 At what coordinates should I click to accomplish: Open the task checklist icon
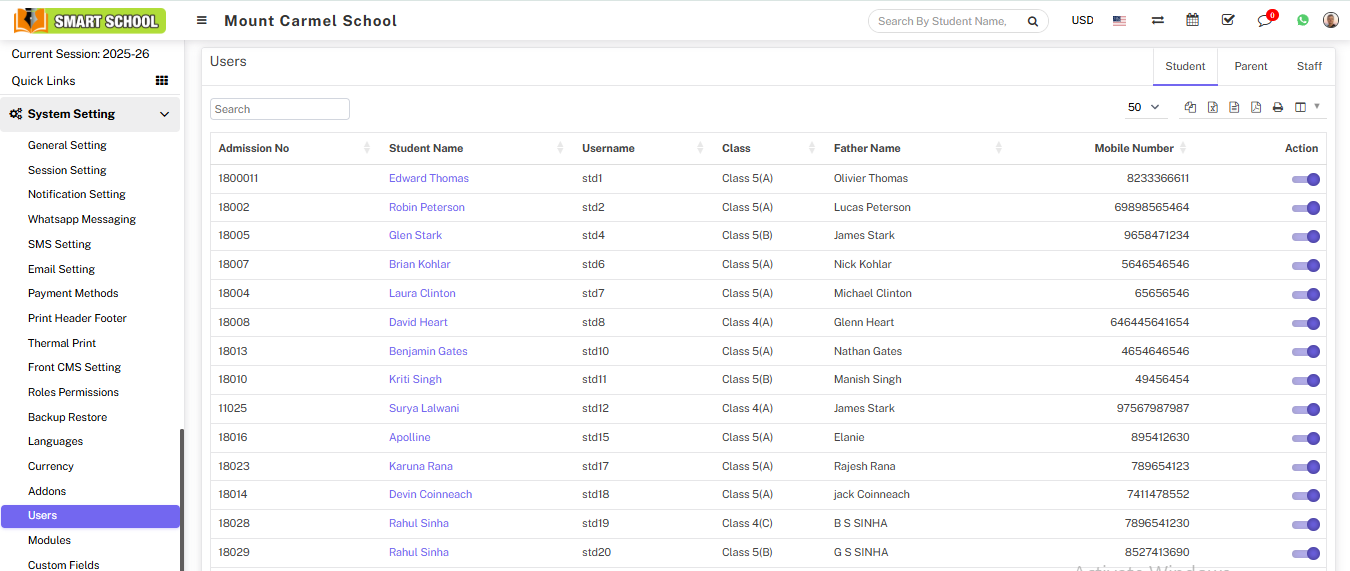pos(1228,20)
